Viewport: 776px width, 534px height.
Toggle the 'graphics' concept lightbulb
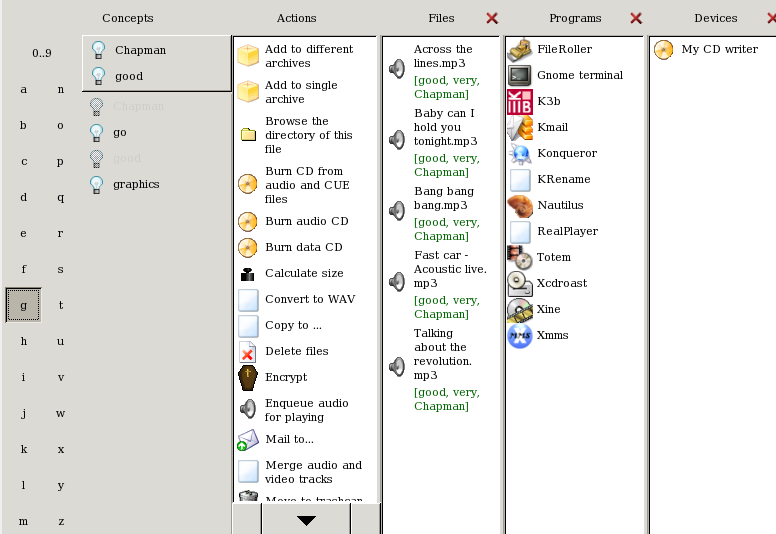pyautogui.click(x=97, y=184)
